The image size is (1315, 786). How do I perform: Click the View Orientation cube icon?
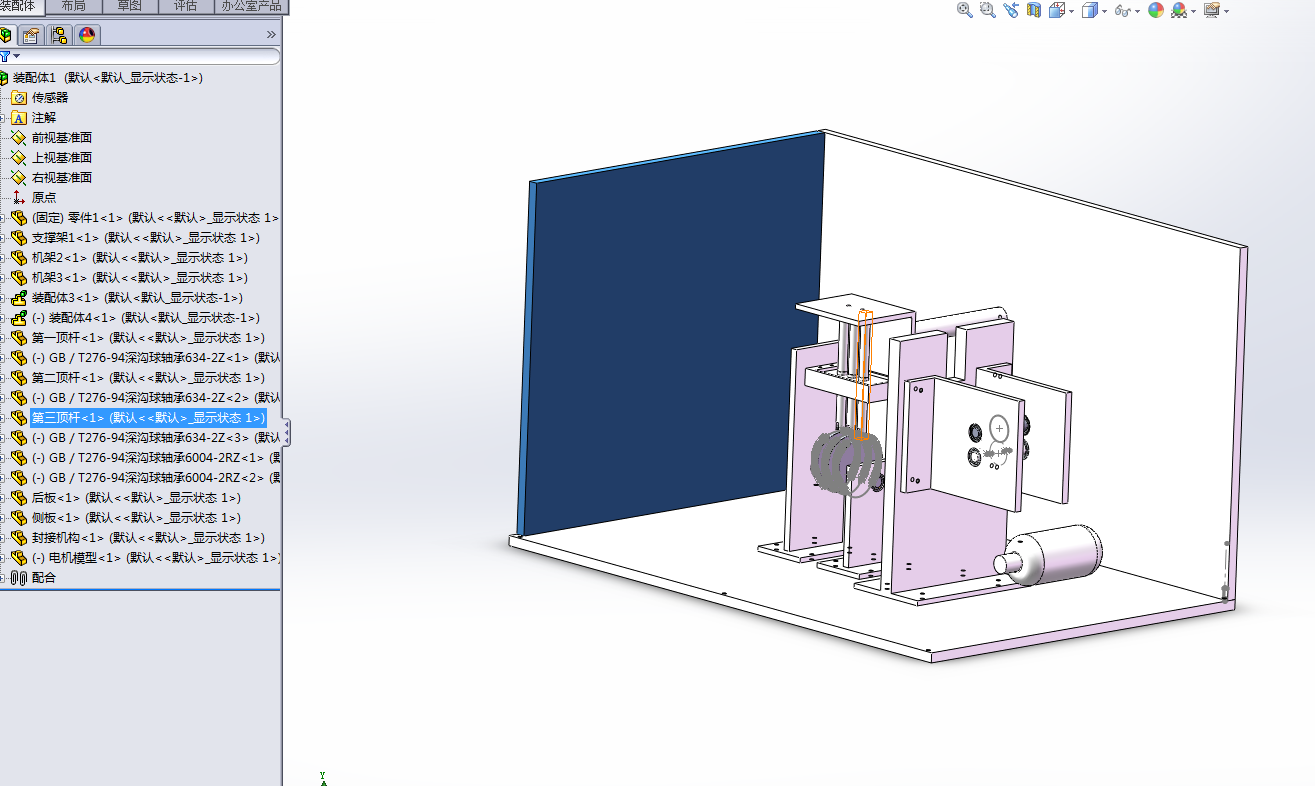1056,10
